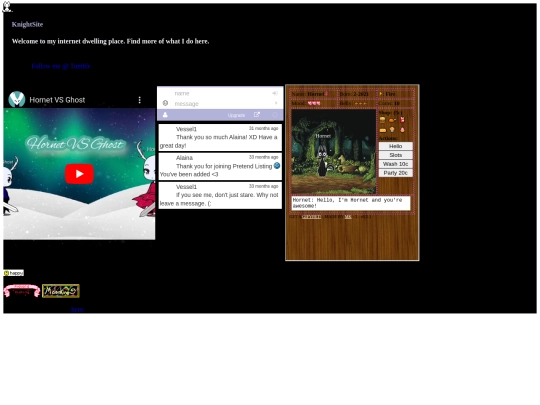This screenshot has width=540, height=405.
Task: Click the KnightSite heading text
Action: 27,24
